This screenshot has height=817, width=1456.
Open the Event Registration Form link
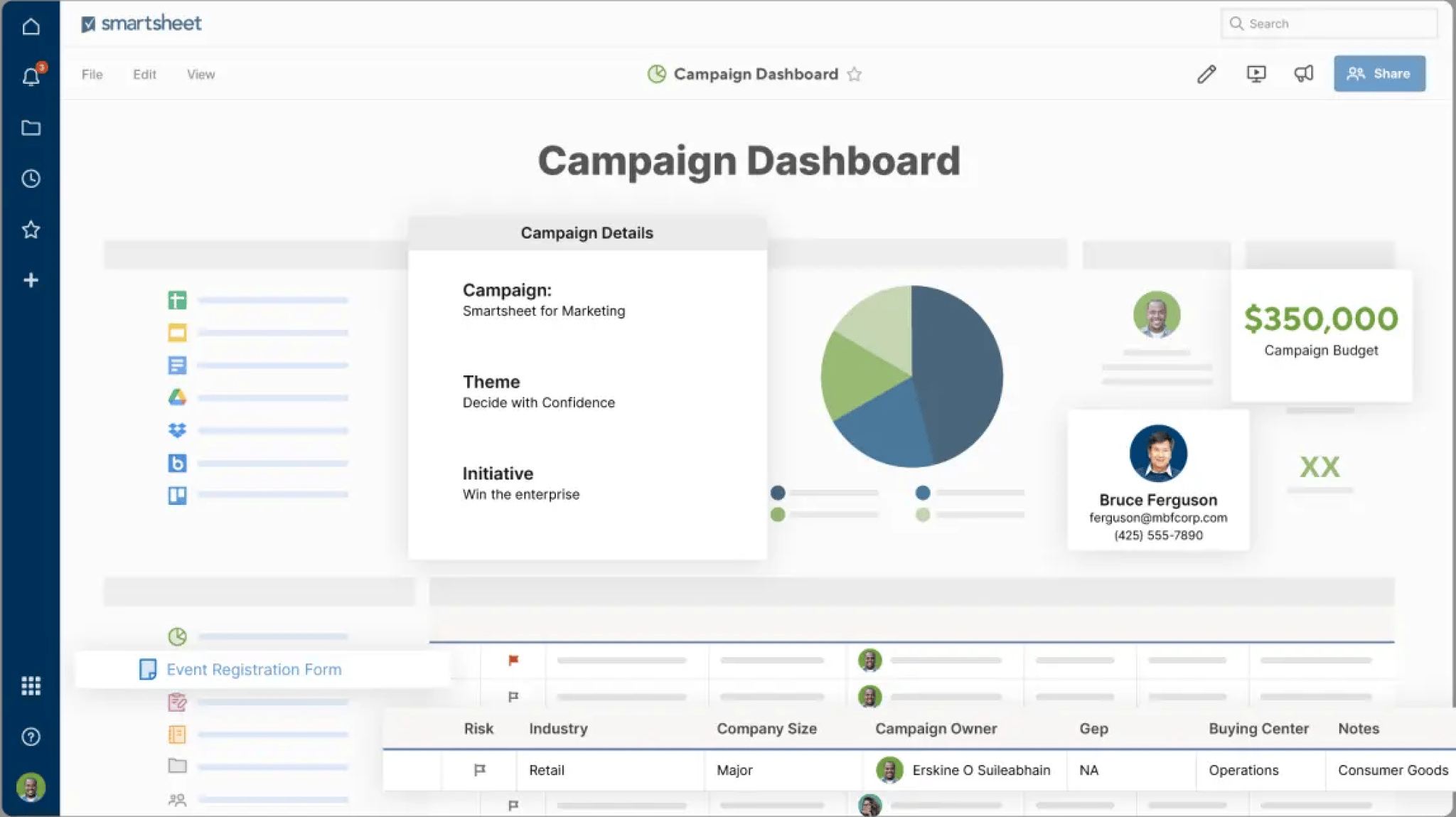(254, 669)
